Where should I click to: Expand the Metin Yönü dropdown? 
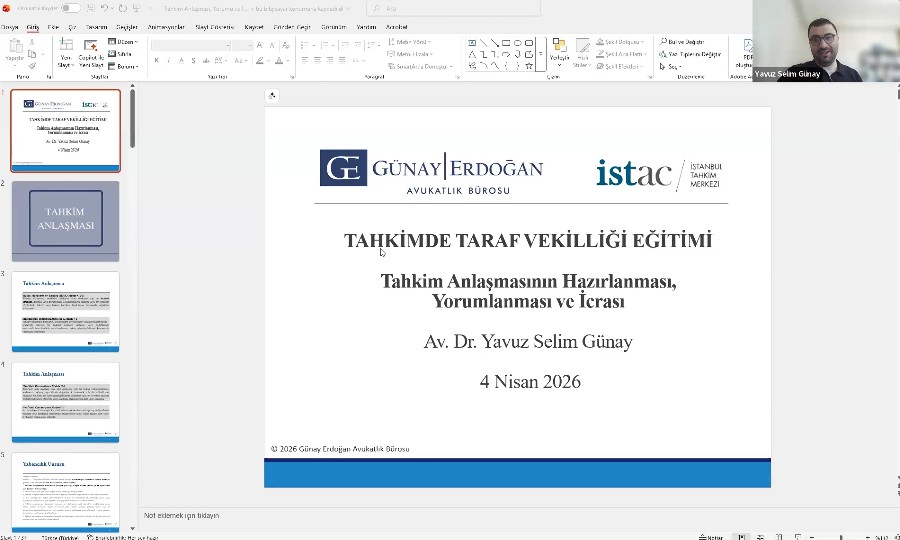tap(409, 42)
